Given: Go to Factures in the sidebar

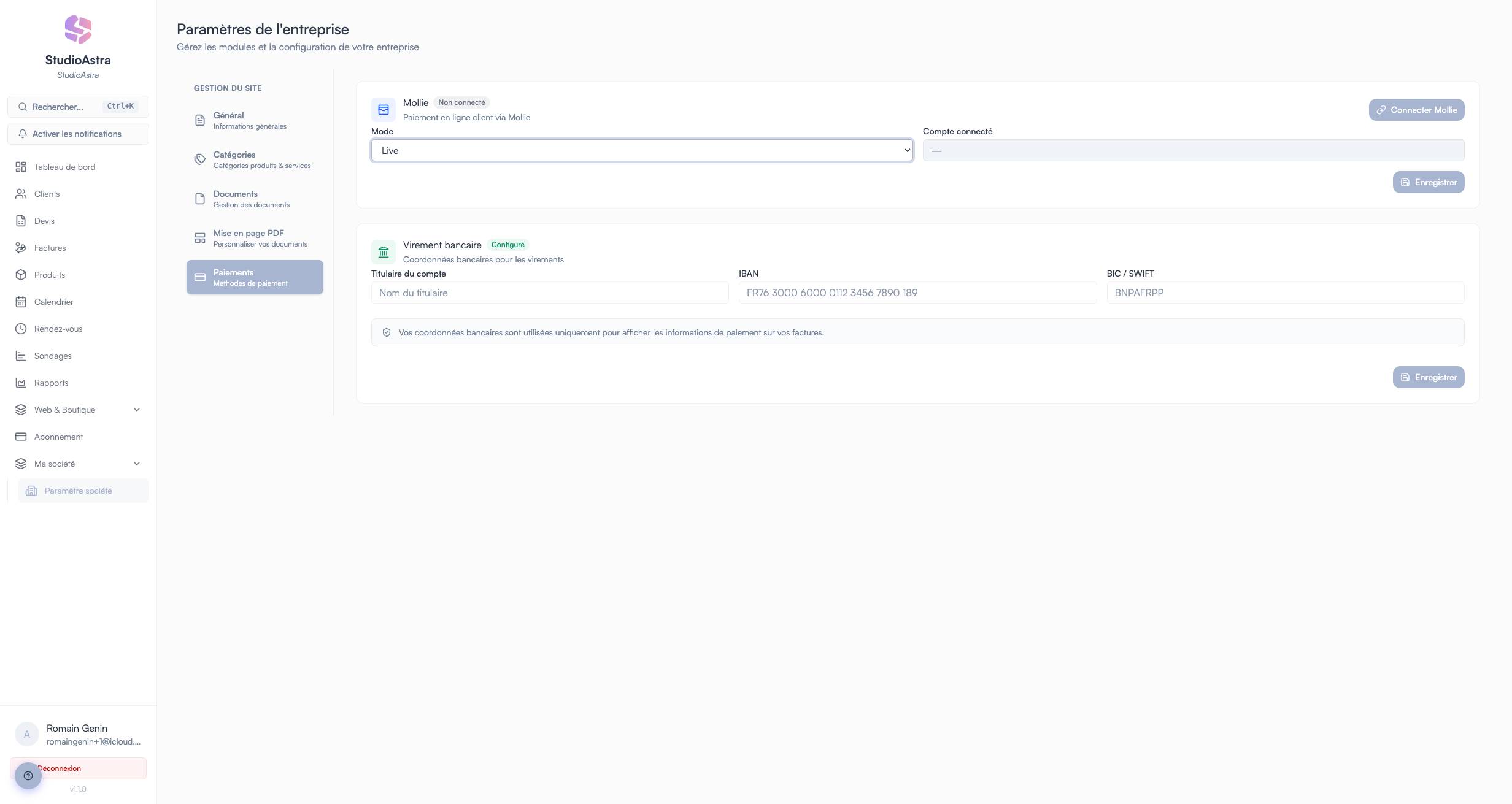Looking at the screenshot, I should click(50, 248).
